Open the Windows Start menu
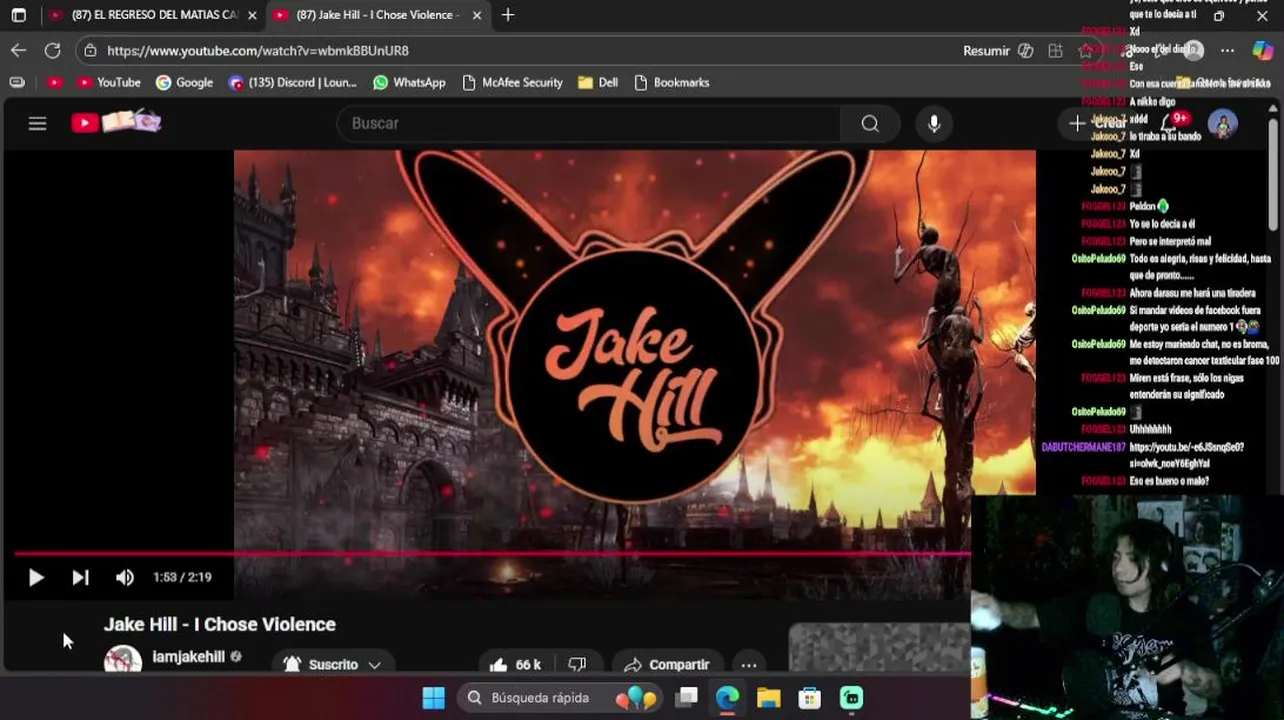 coord(434,698)
